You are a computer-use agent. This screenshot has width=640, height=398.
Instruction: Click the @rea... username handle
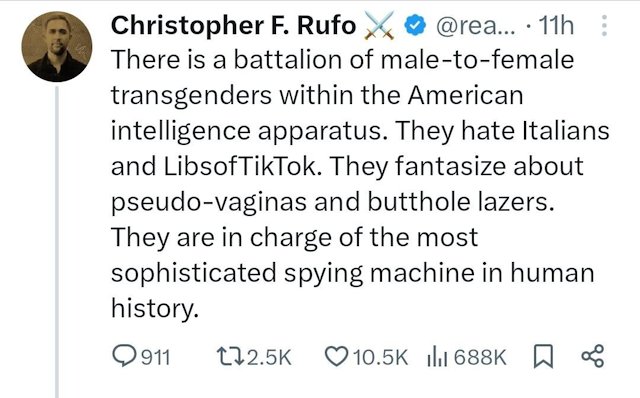[476, 27]
